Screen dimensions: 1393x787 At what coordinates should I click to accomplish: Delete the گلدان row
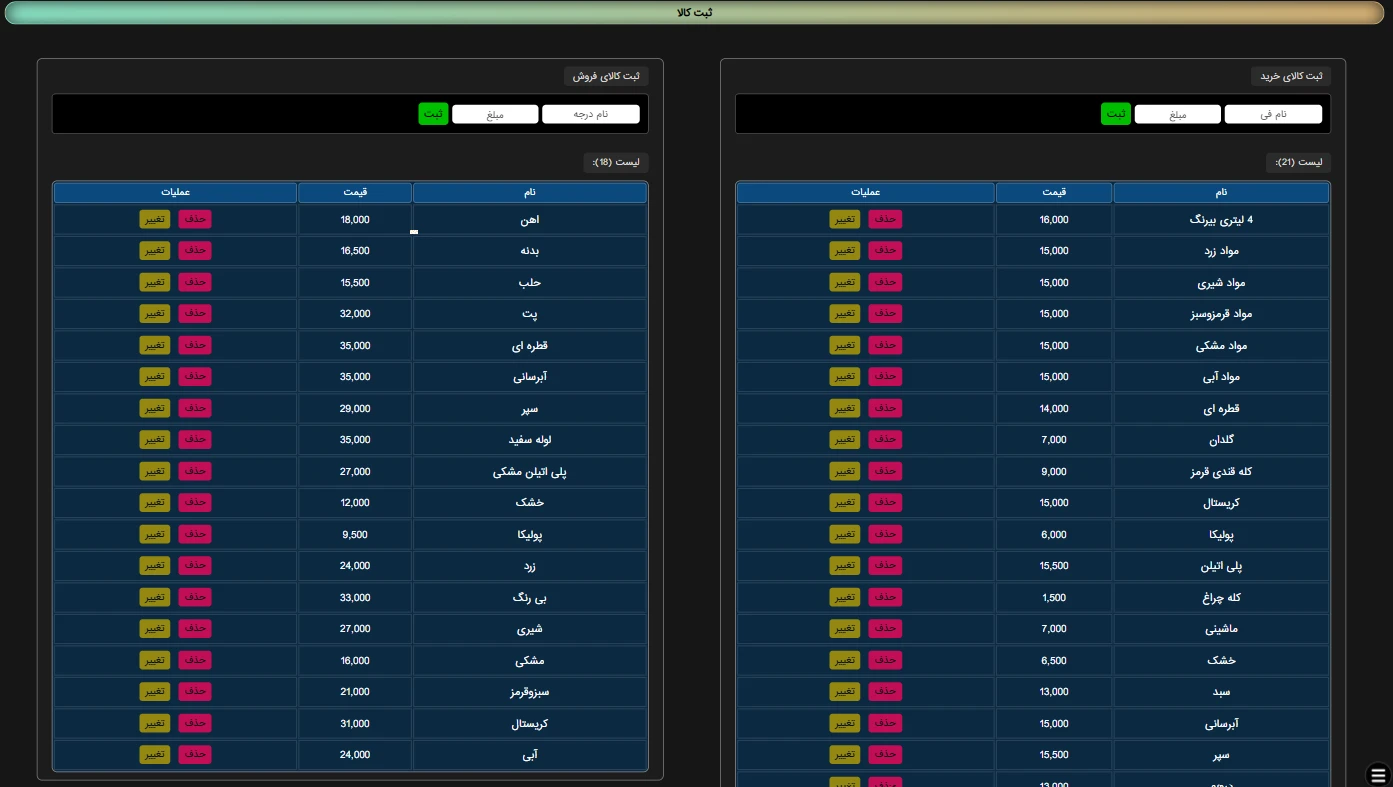pyautogui.click(x=885, y=439)
